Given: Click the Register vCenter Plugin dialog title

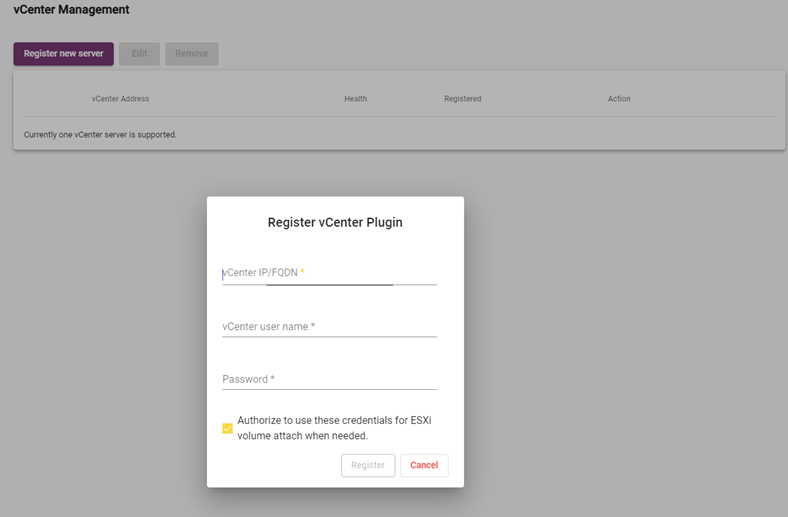Looking at the screenshot, I should coord(335,223).
